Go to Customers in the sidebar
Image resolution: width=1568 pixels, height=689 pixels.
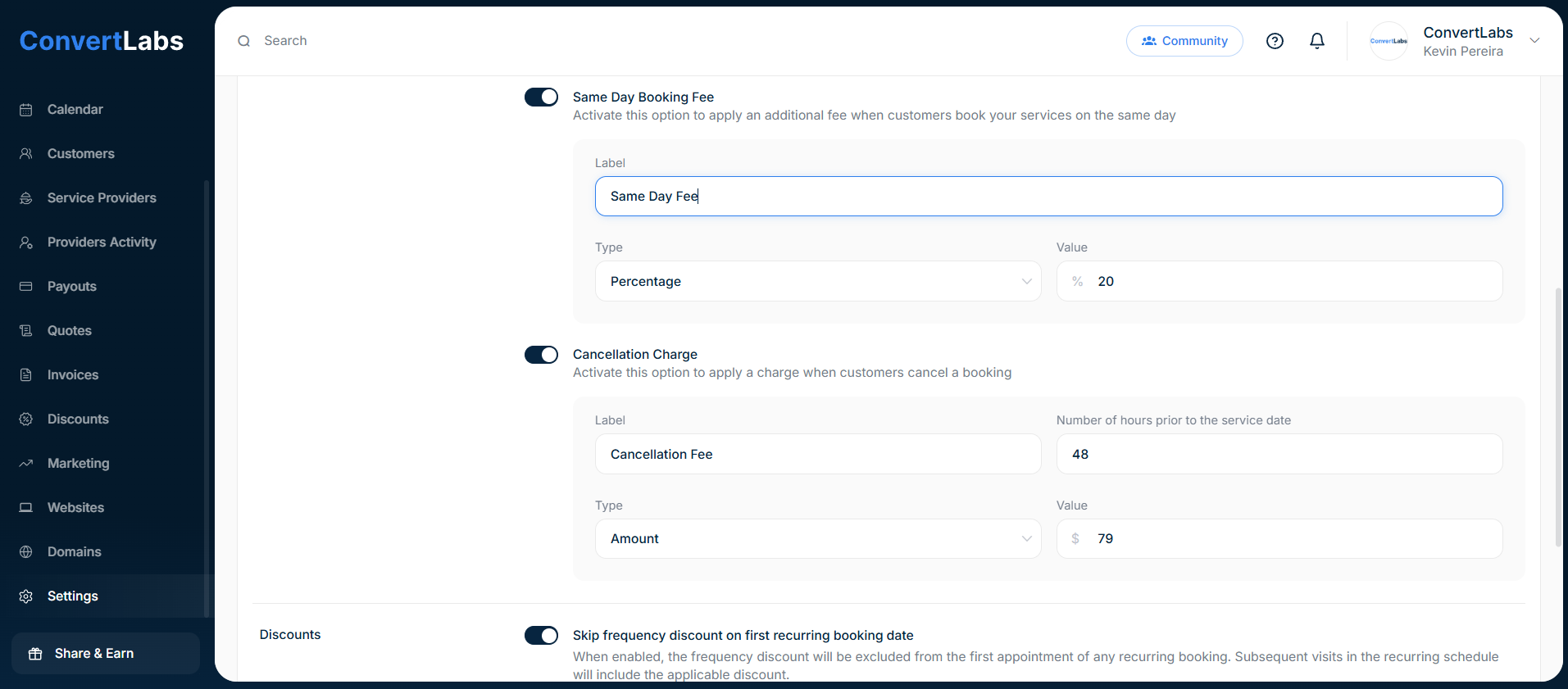point(80,154)
